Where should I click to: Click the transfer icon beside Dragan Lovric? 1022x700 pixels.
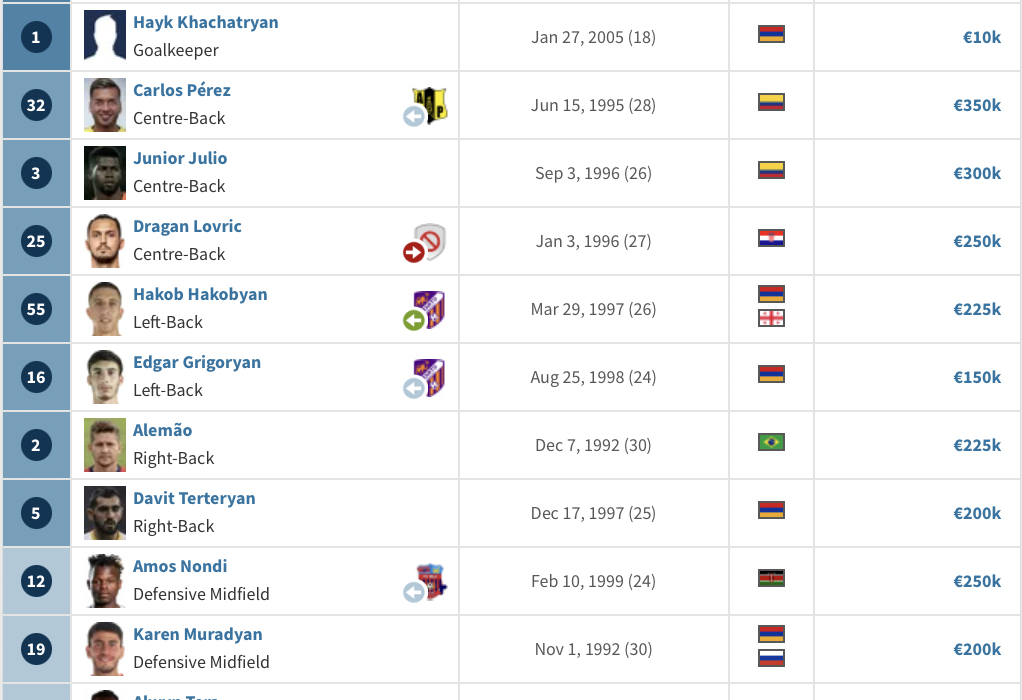click(x=414, y=252)
